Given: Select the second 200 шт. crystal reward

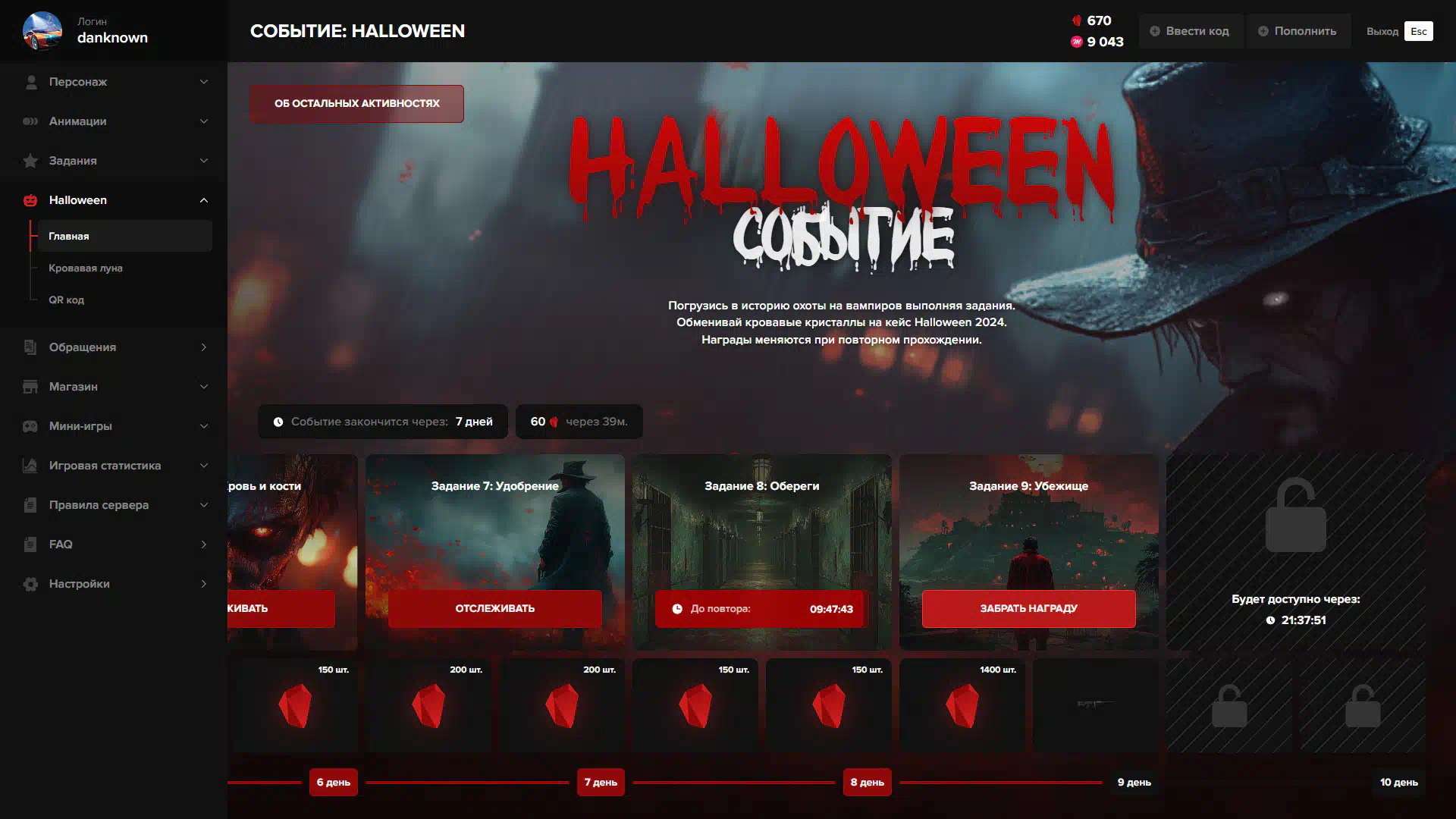Looking at the screenshot, I should click(562, 705).
